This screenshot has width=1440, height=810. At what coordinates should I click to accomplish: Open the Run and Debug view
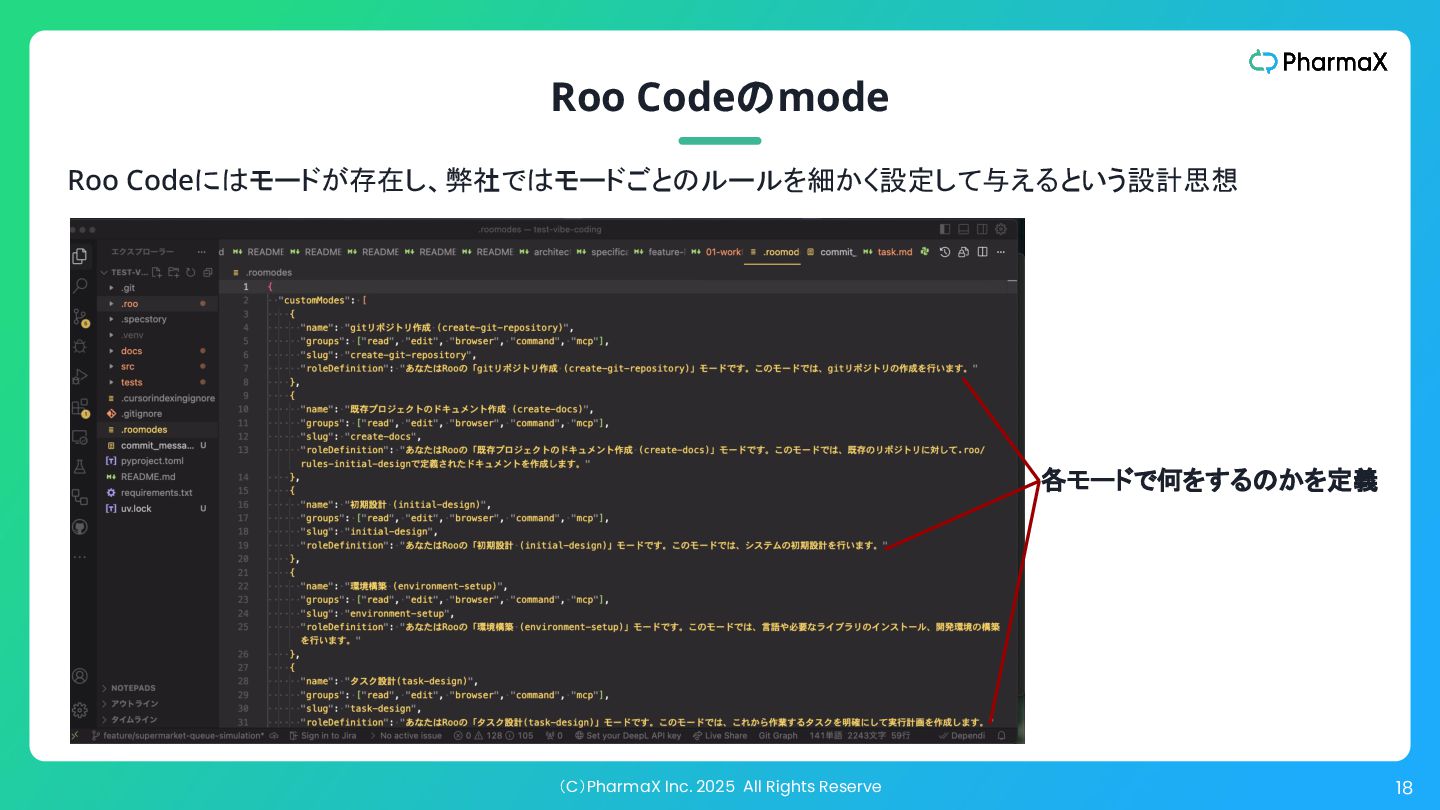tap(80, 377)
